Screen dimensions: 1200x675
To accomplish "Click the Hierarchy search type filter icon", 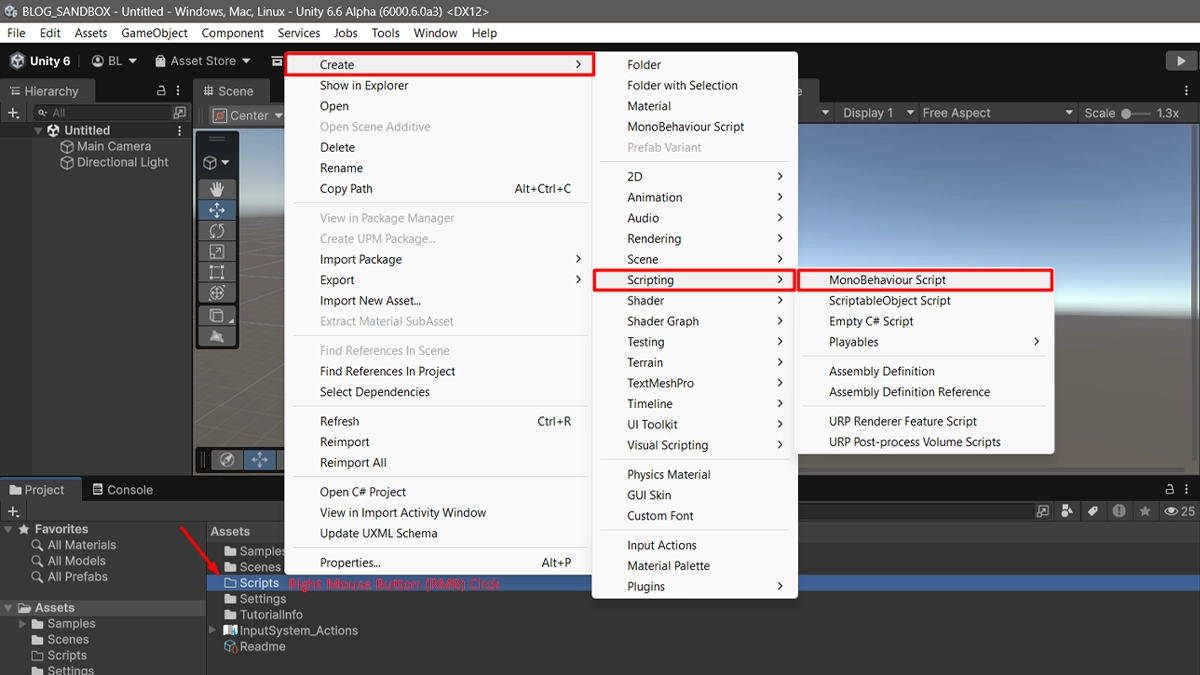I will tap(180, 113).
